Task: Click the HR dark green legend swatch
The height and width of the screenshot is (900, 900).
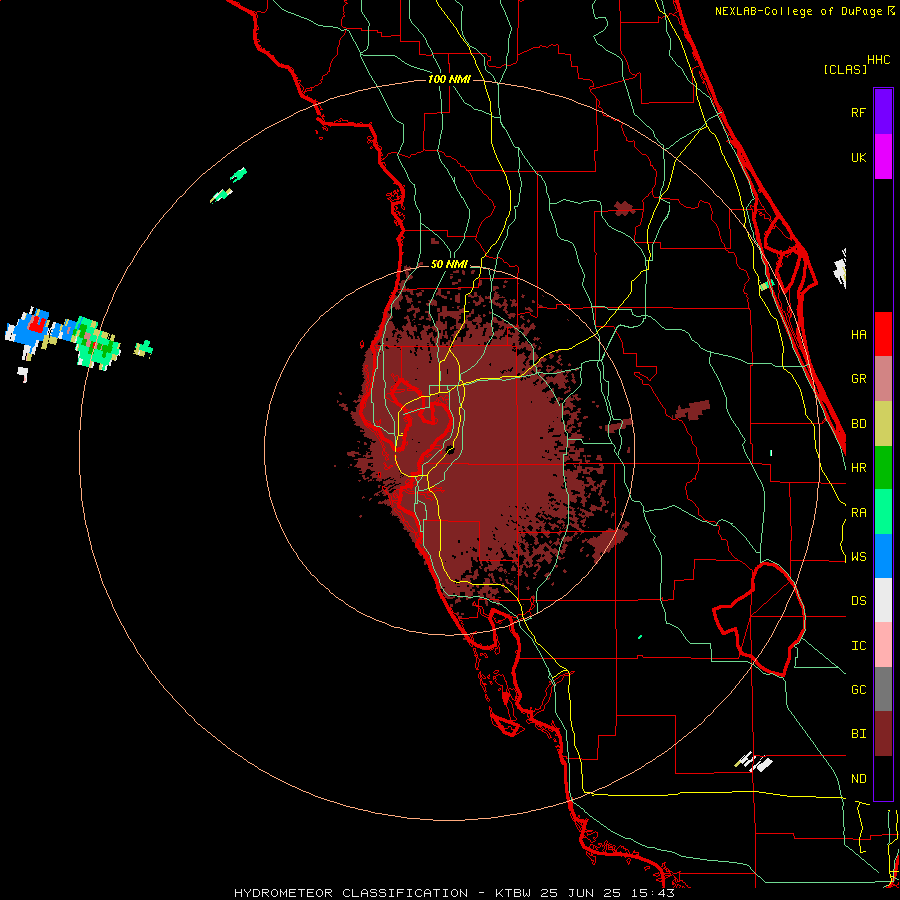Action: (x=883, y=468)
